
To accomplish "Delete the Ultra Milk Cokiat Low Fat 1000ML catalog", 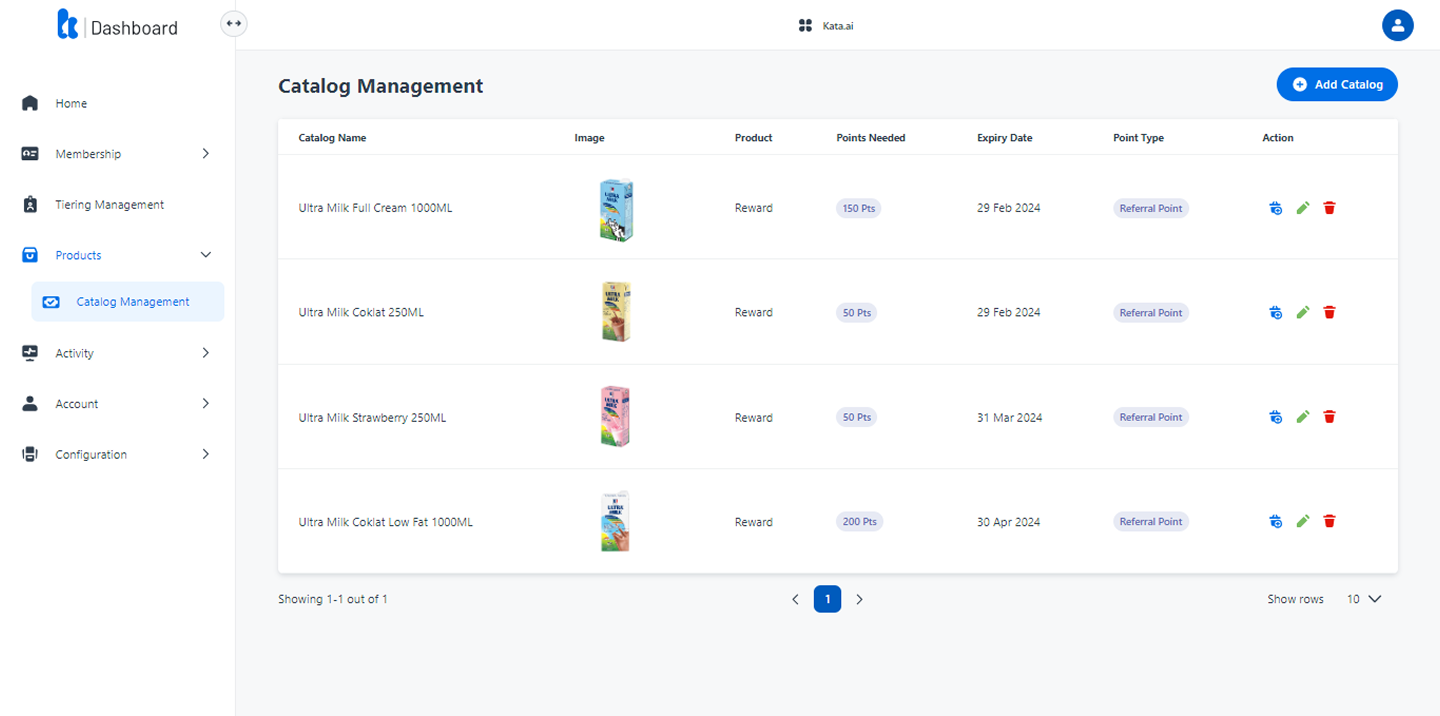I will tap(1329, 521).
